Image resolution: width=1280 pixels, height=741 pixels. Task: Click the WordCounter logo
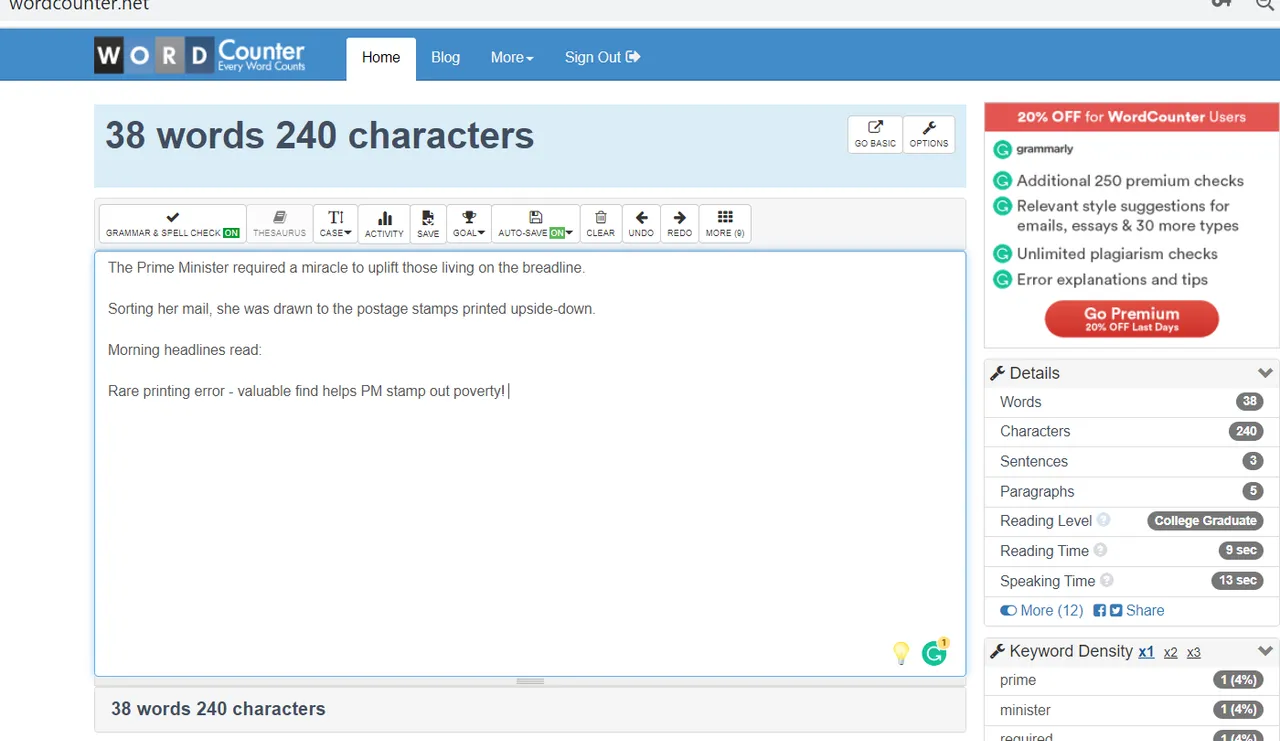(200, 55)
